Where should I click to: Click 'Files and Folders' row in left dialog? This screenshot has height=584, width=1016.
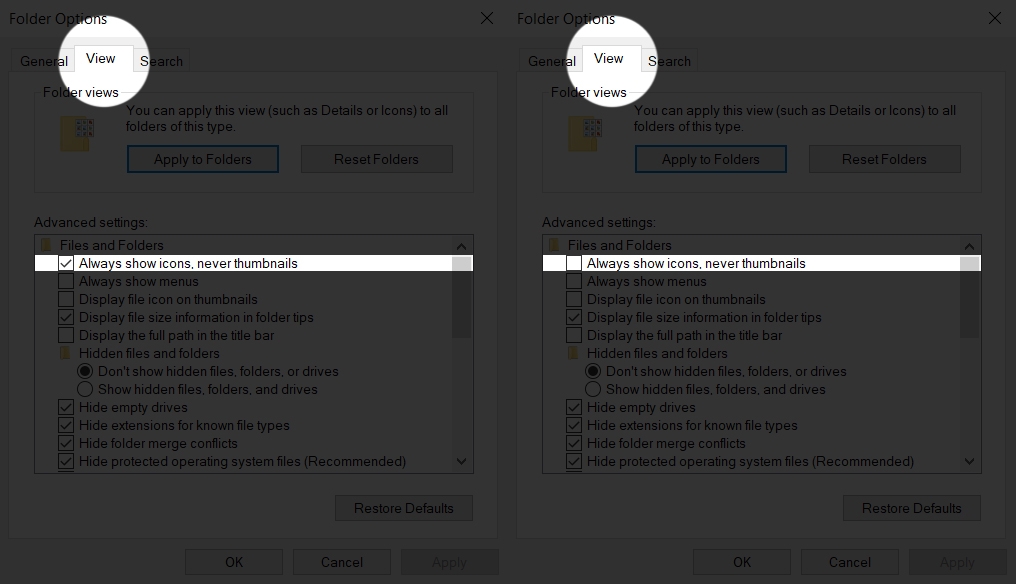click(244, 245)
